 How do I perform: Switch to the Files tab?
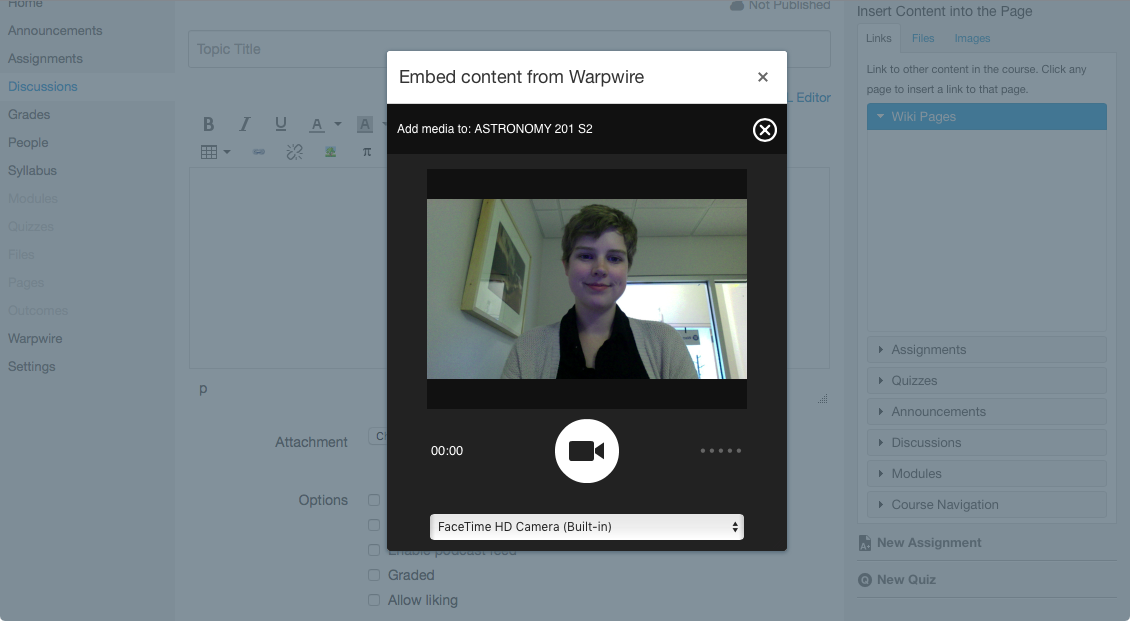(x=922, y=38)
